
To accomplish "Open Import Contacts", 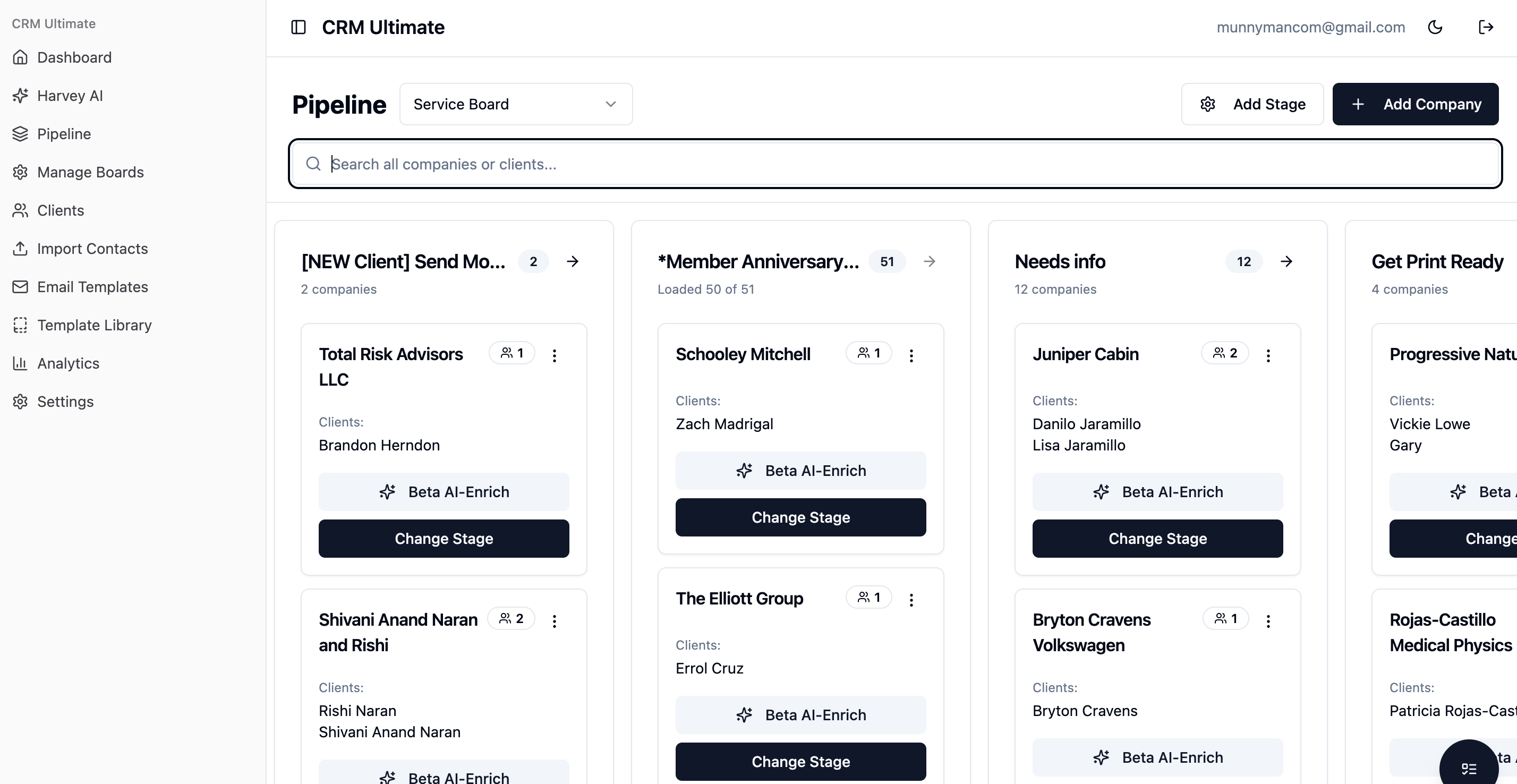I will (92, 249).
